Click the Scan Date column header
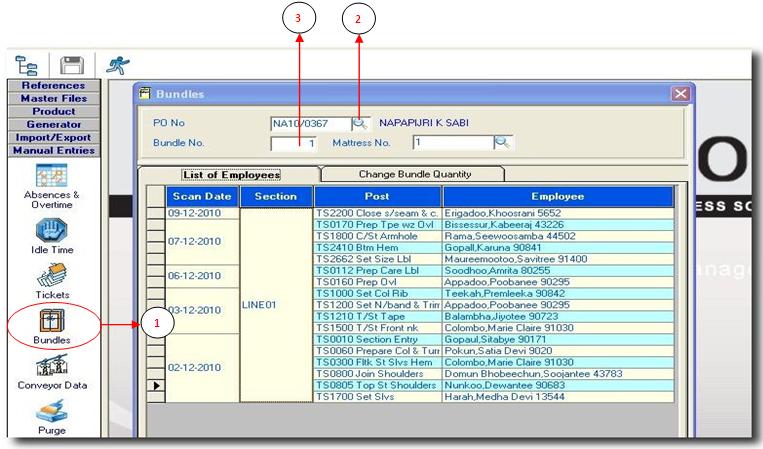 [202, 197]
